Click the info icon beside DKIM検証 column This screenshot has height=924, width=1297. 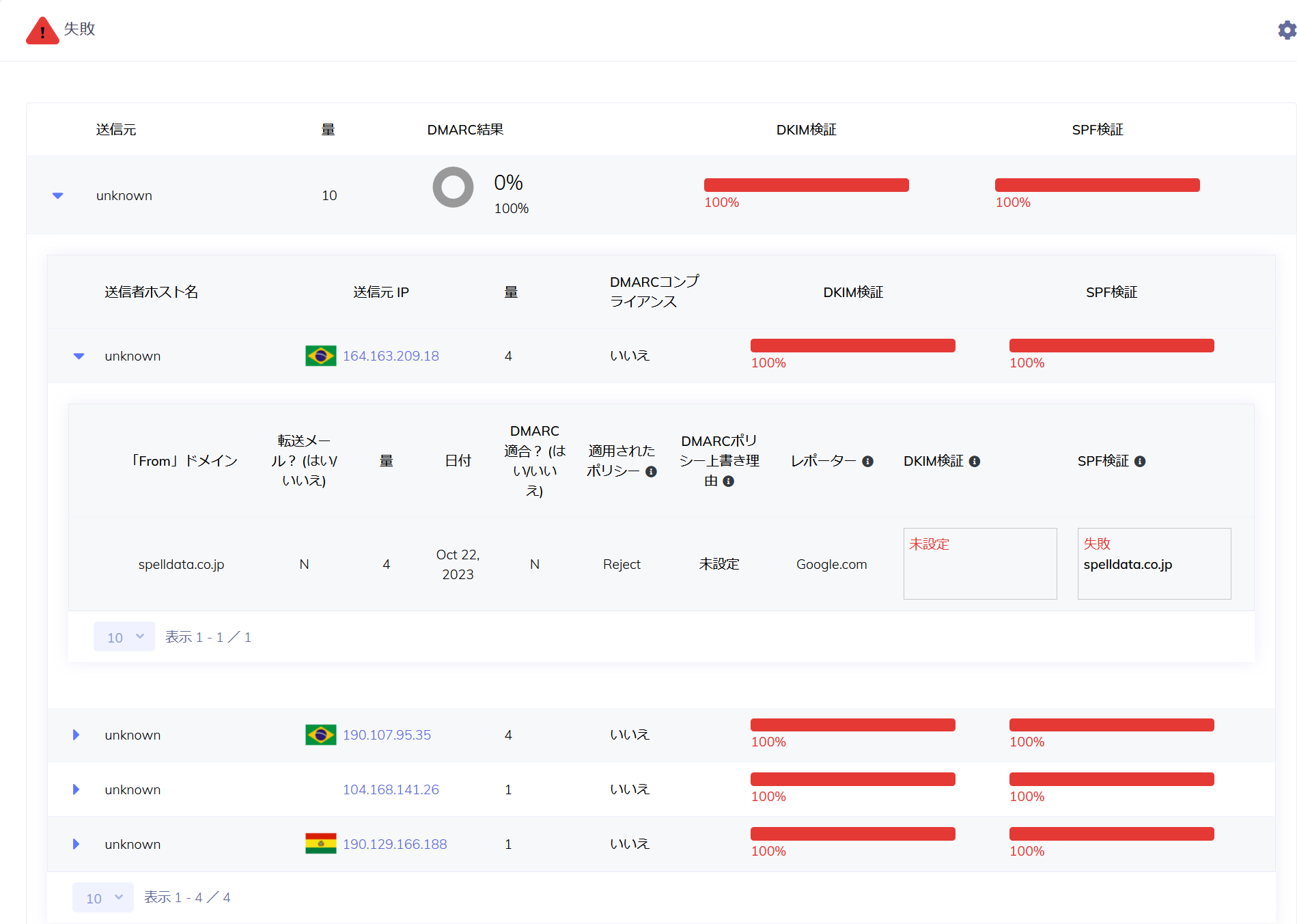click(975, 462)
